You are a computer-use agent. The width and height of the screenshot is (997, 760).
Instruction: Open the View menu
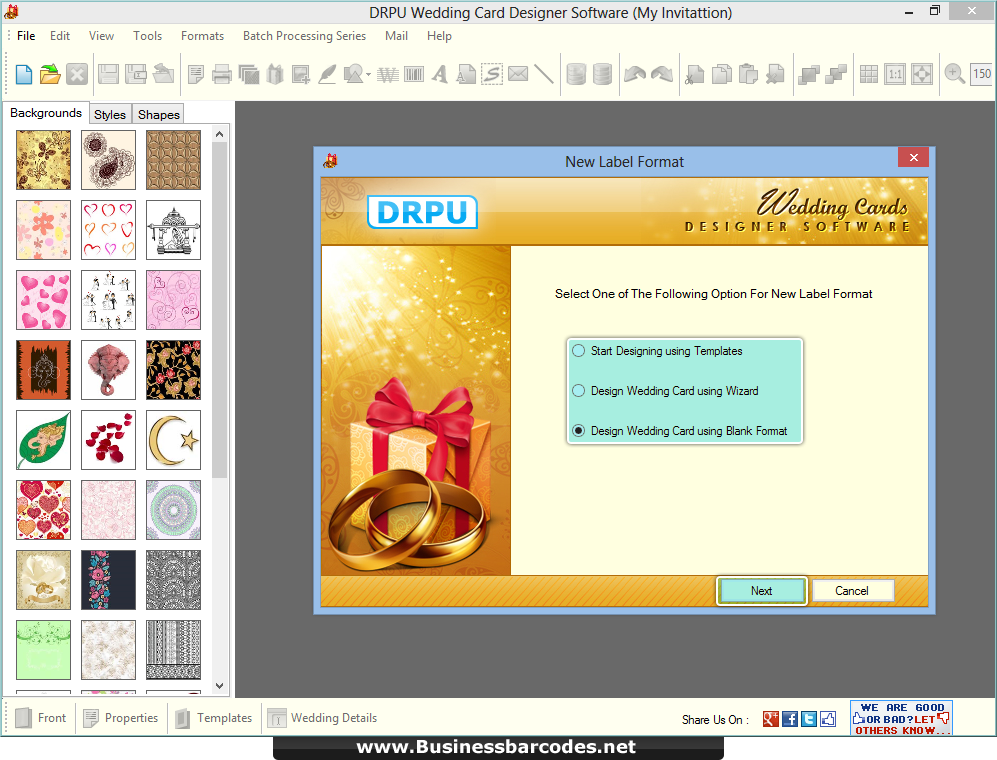coord(101,36)
